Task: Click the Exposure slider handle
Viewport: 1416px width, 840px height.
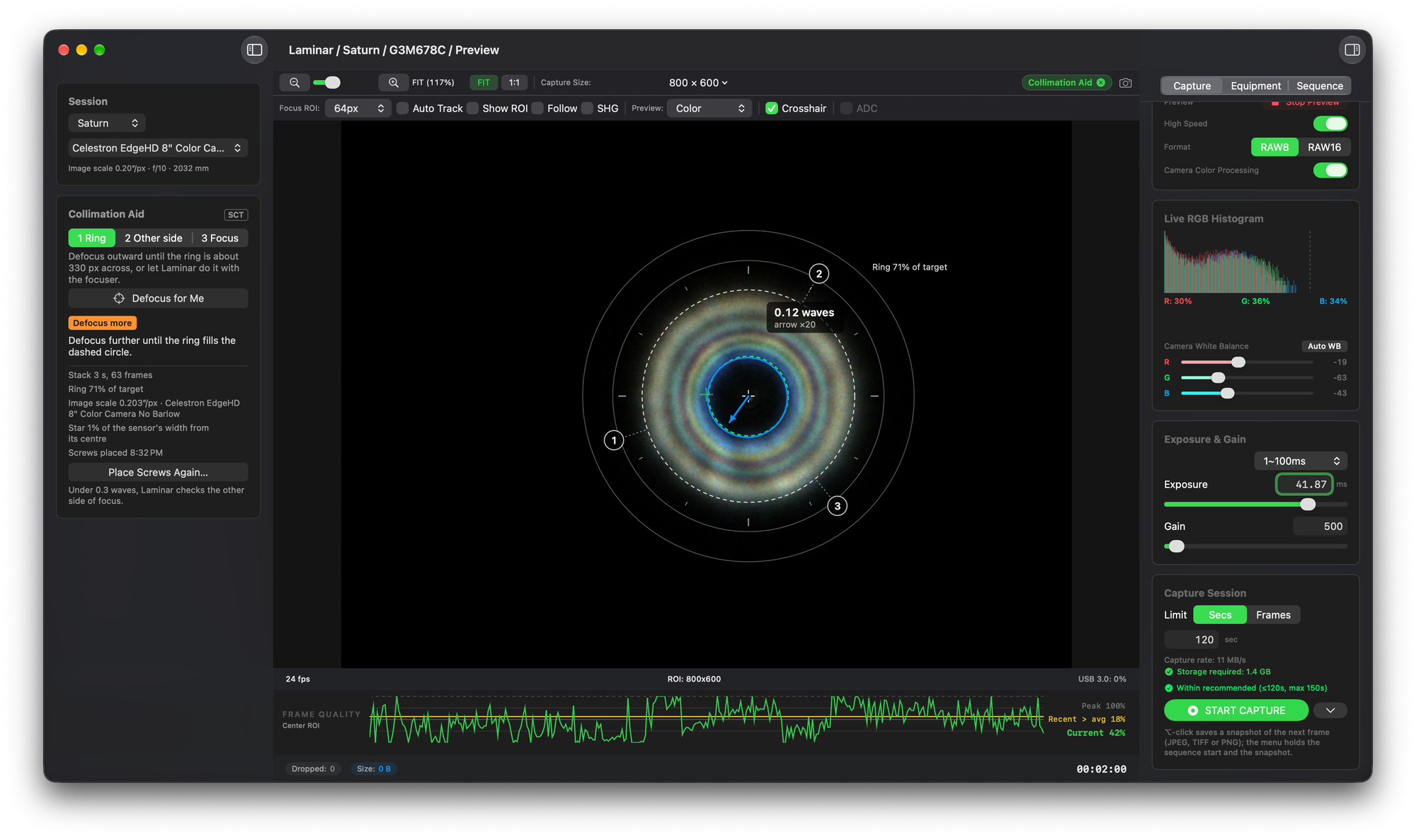Action: (x=1308, y=505)
